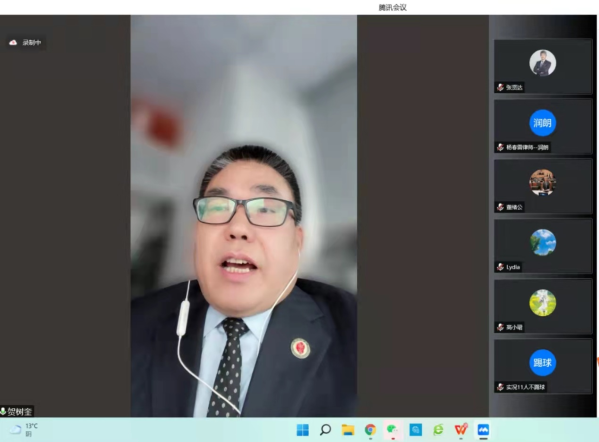Select Lydia's sky-photo avatar
Image resolution: width=599 pixels, height=442 pixels.
tap(542, 243)
